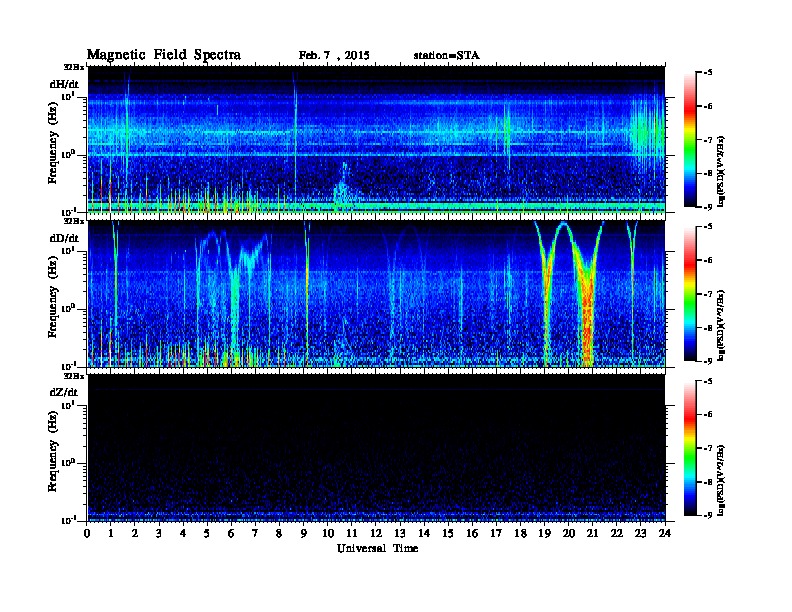792x612 pixels.
Task: Click the log(PSD) units label of dH/dt color bar
Action: [722, 171]
